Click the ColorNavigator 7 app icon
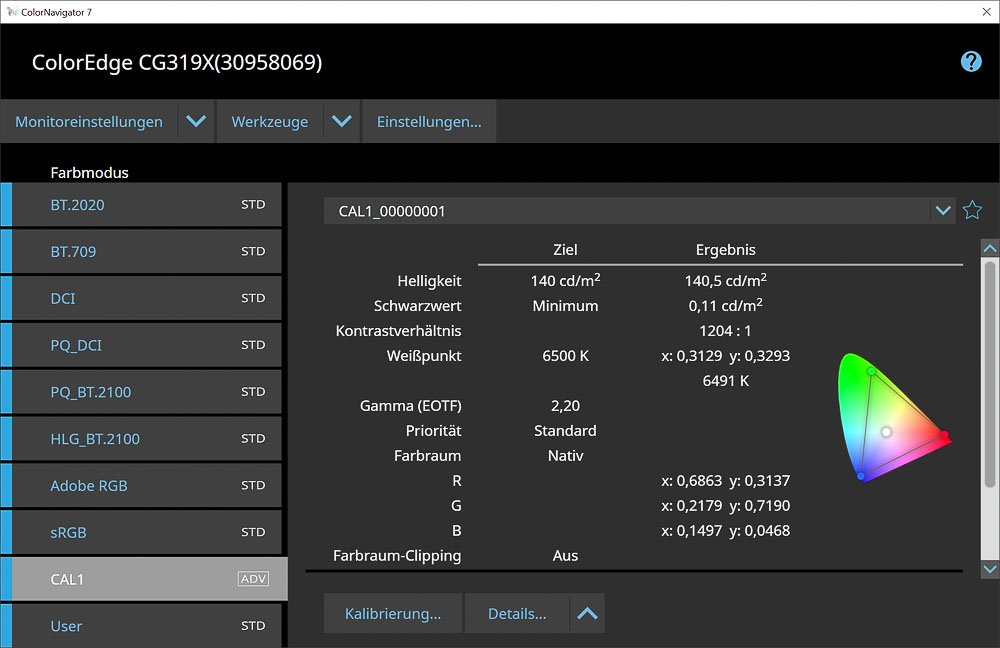Image resolution: width=1000 pixels, height=648 pixels. (11, 12)
